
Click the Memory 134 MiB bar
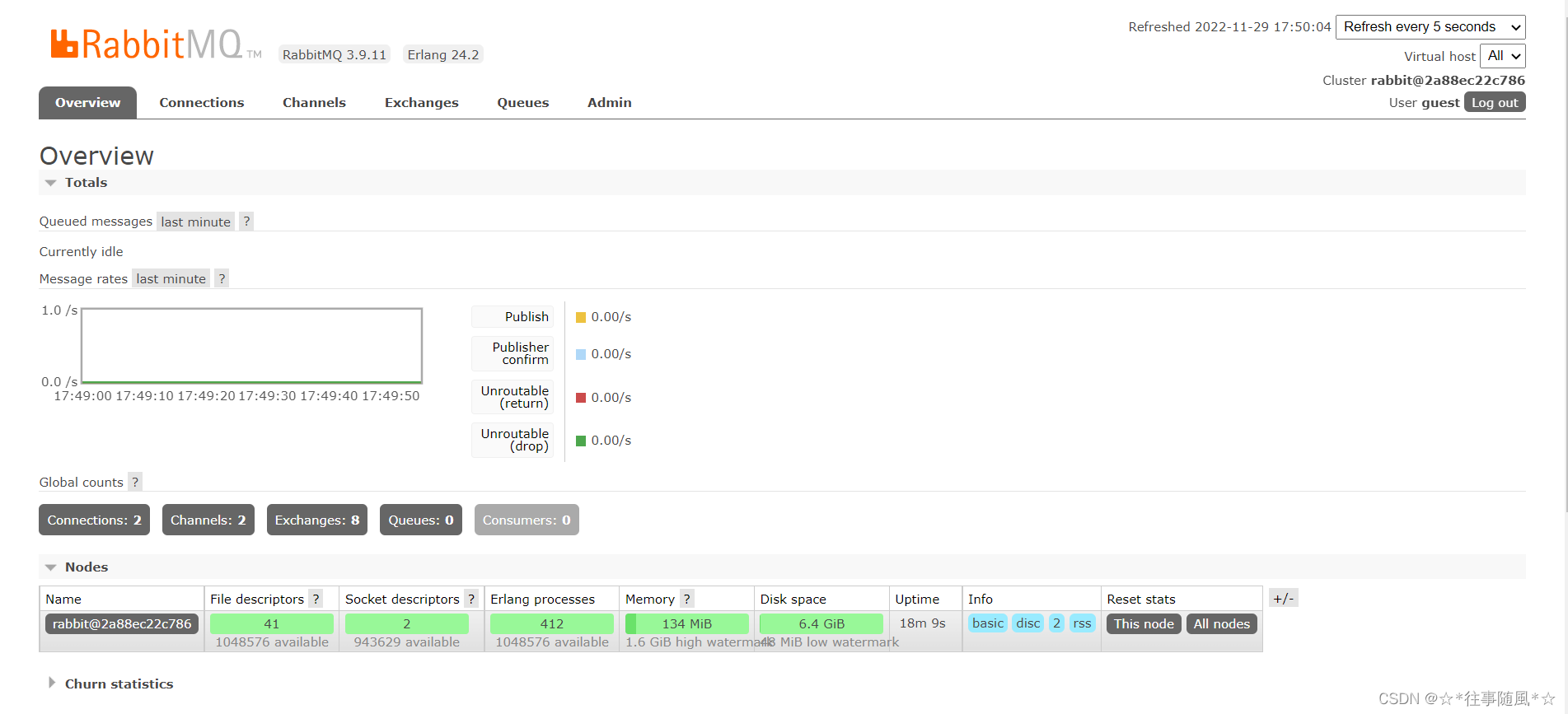(687, 624)
